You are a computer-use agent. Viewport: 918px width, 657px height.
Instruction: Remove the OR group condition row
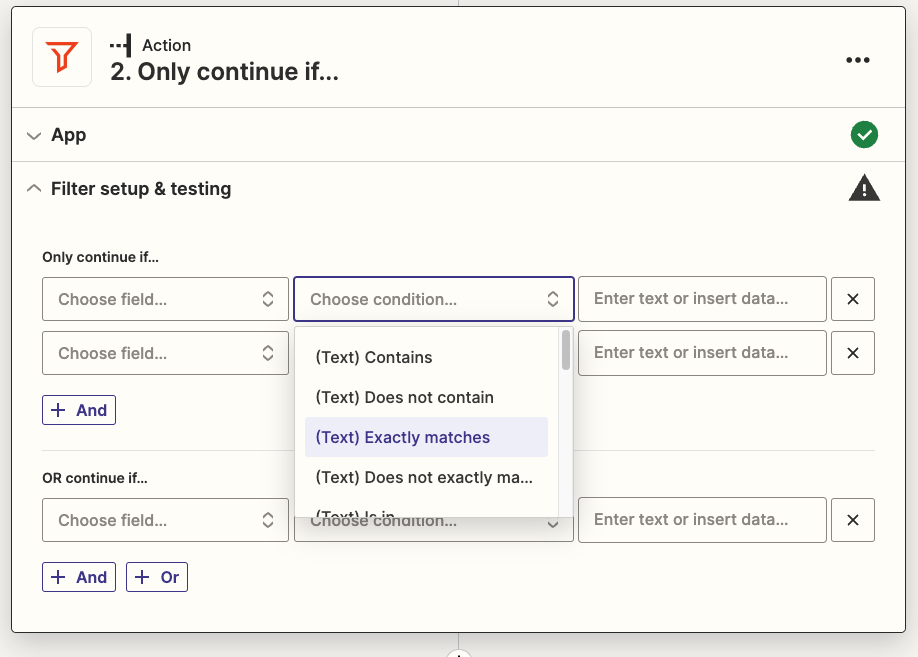click(852, 520)
